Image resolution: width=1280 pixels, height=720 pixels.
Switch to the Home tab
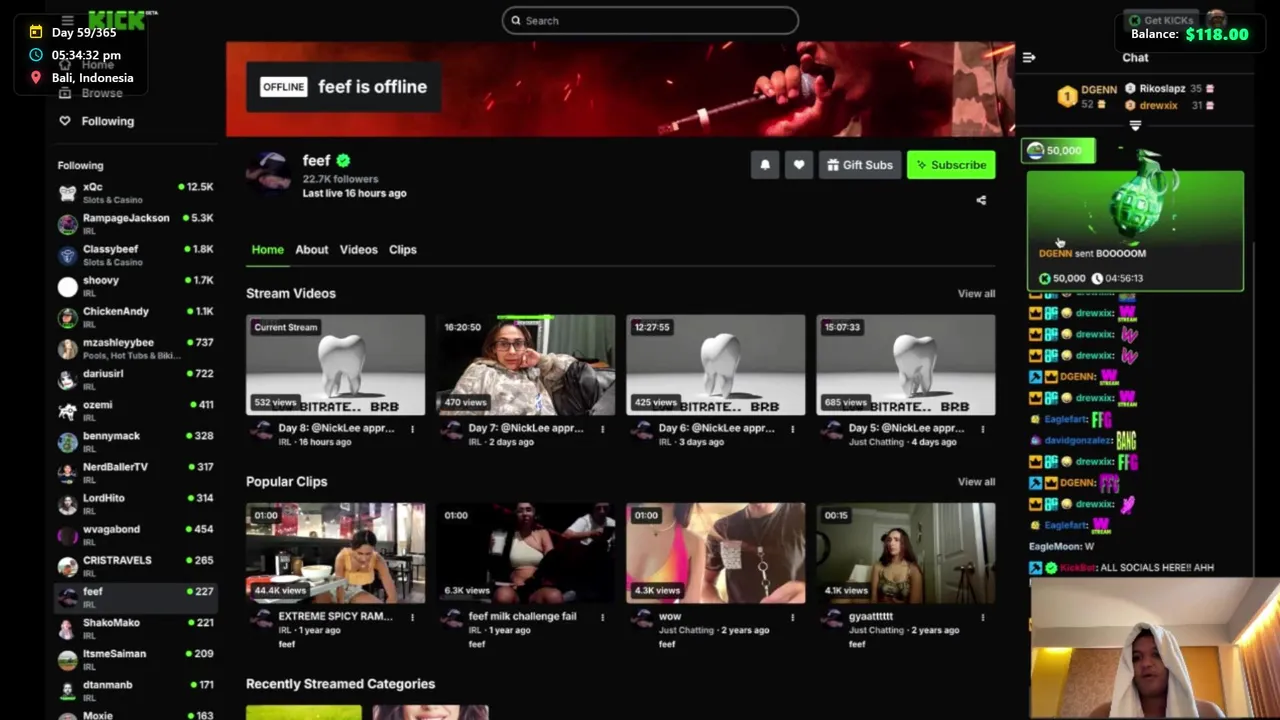tap(267, 249)
